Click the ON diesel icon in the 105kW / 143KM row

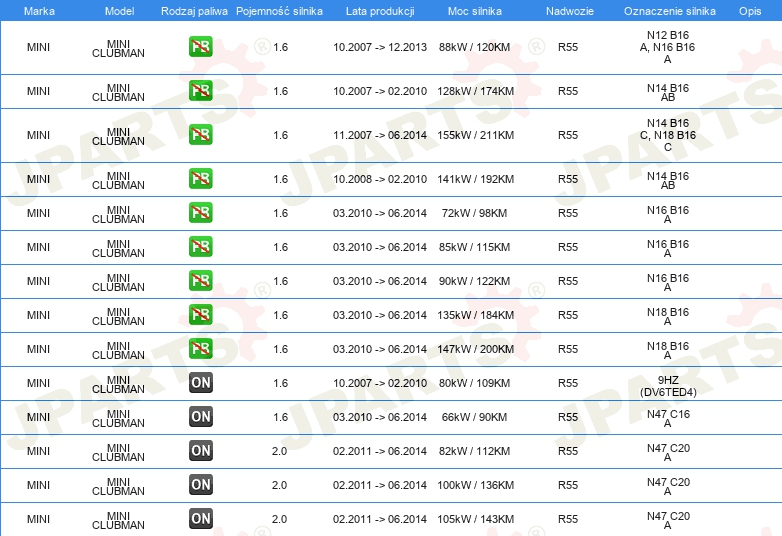pyautogui.click(x=200, y=519)
